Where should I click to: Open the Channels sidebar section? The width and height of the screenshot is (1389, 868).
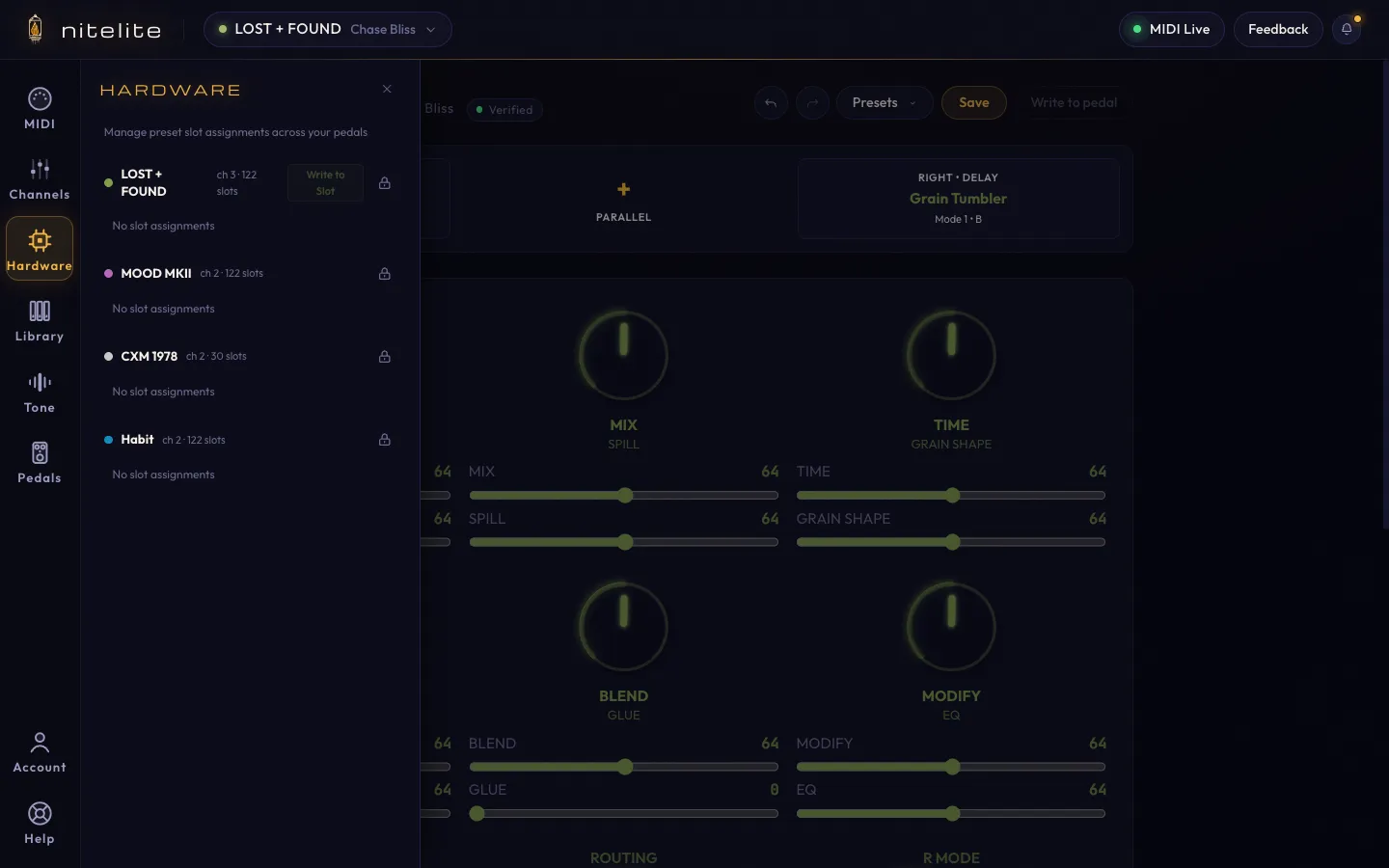40,179
